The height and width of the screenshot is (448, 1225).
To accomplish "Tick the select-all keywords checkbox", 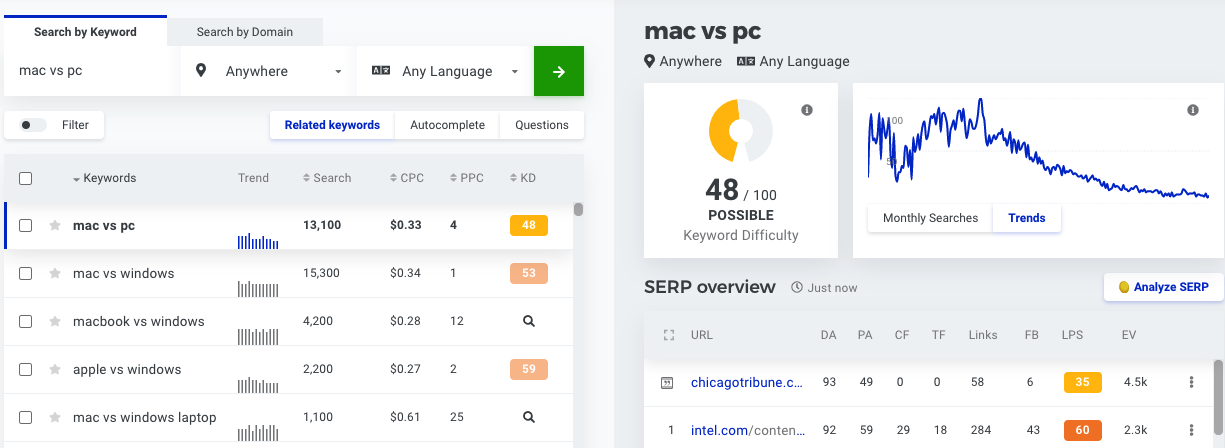I will pyautogui.click(x=26, y=178).
